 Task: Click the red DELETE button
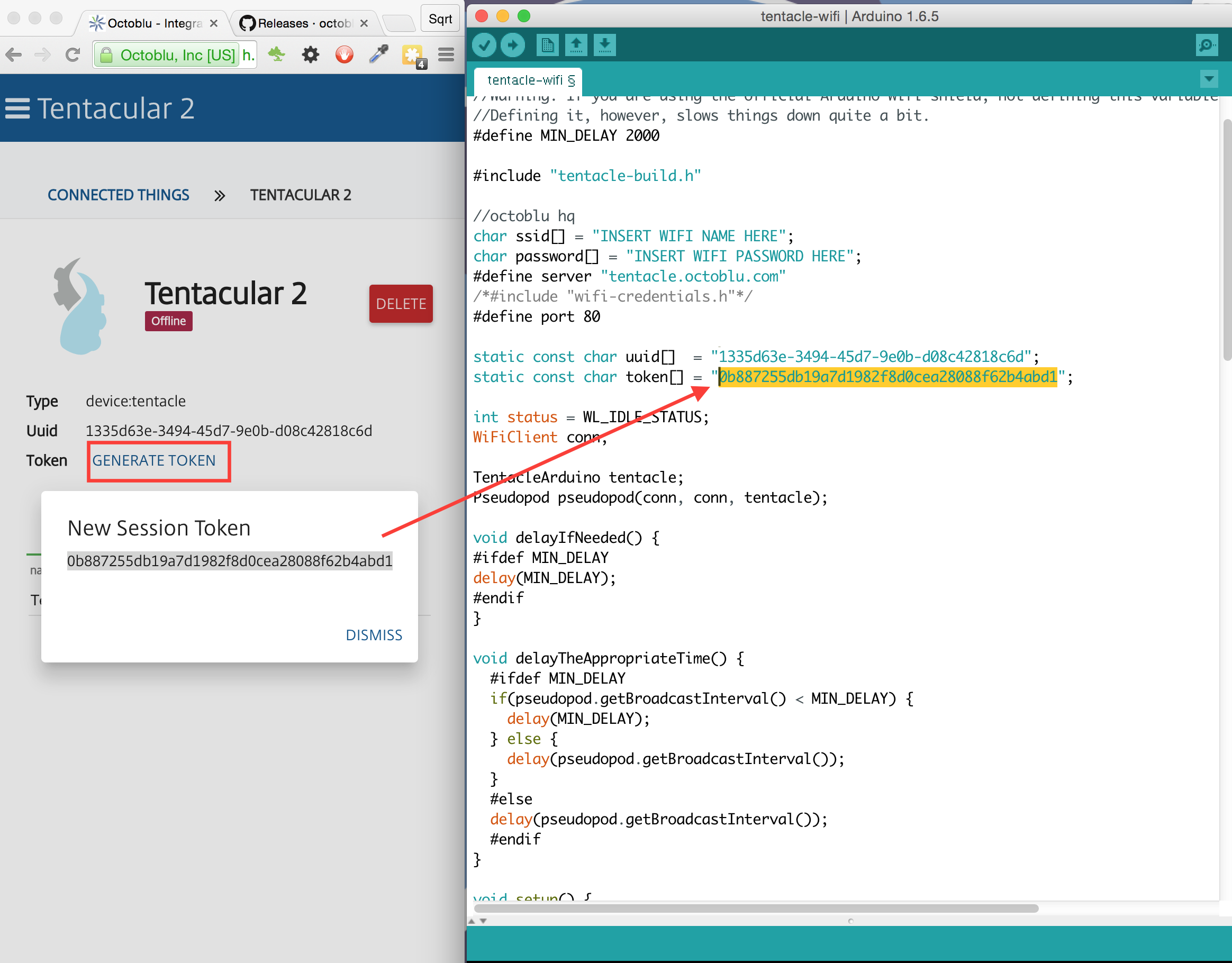[401, 304]
